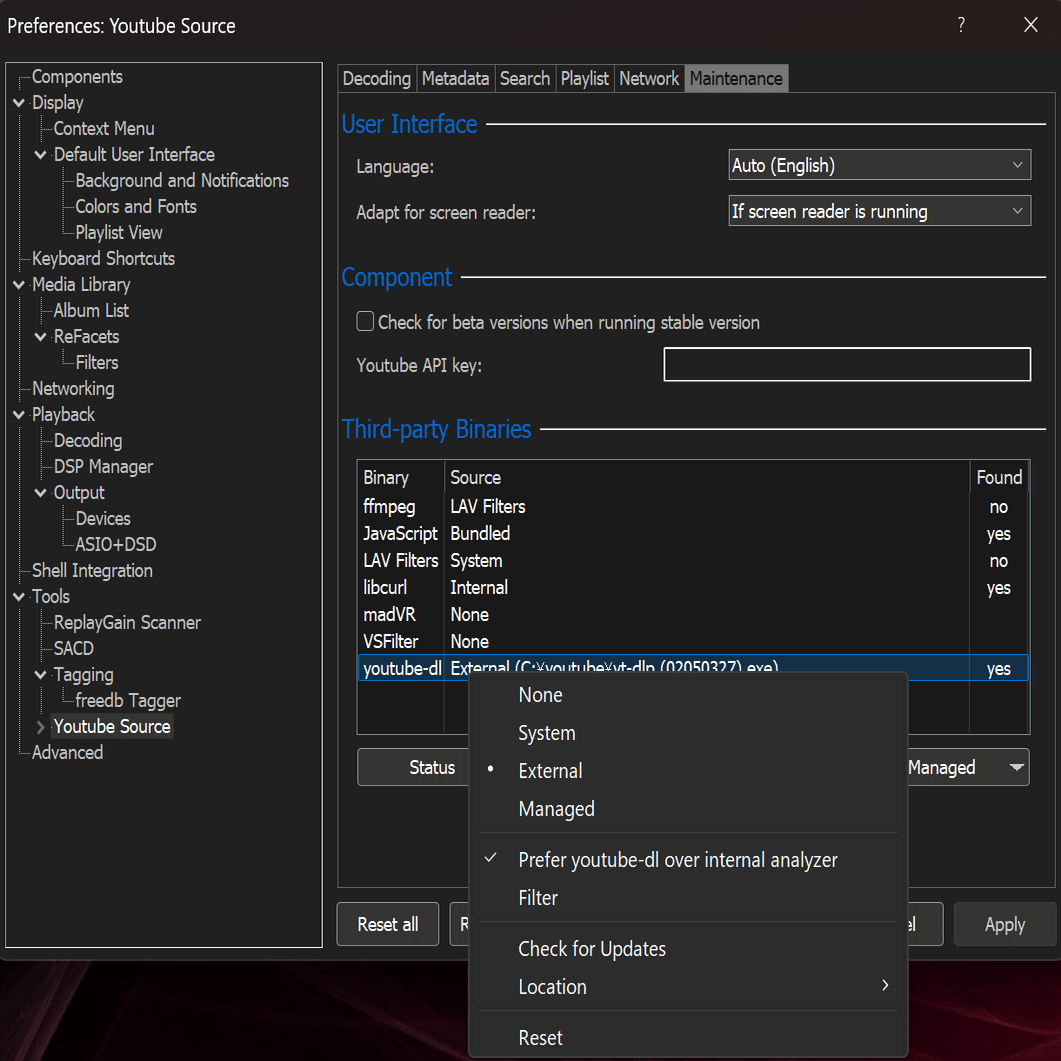Click into Youtube API key field
Viewport: 1061px width, 1061px height.
(x=847, y=365)
